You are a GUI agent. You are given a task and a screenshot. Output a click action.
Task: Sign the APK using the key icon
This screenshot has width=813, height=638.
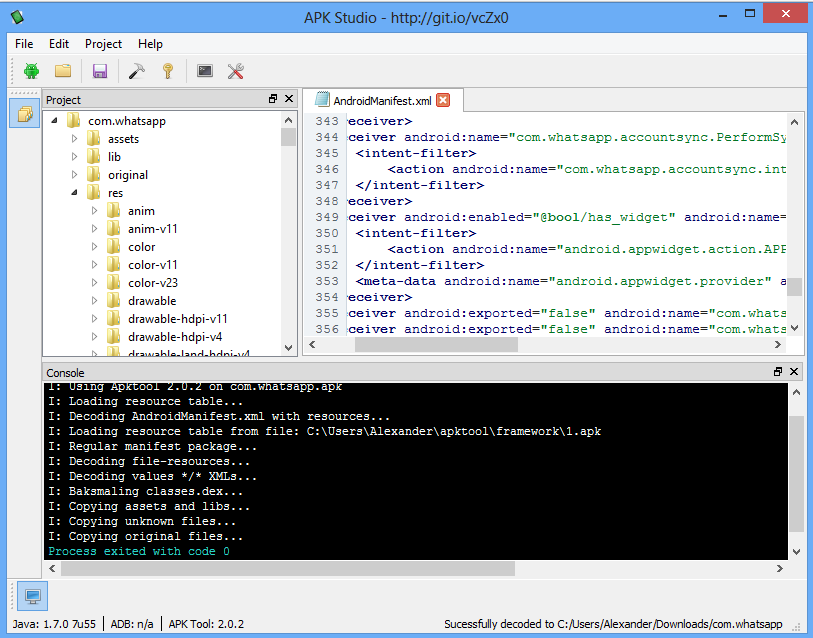tap(168, 71)
